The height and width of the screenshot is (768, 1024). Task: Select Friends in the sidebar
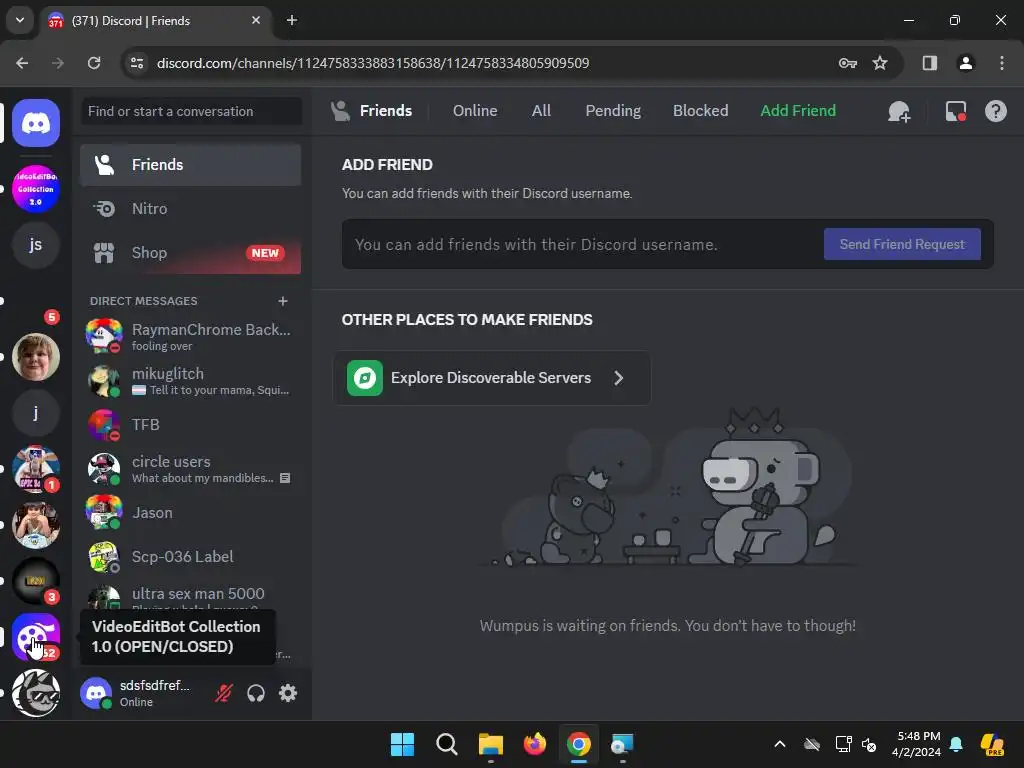(190, 165)
